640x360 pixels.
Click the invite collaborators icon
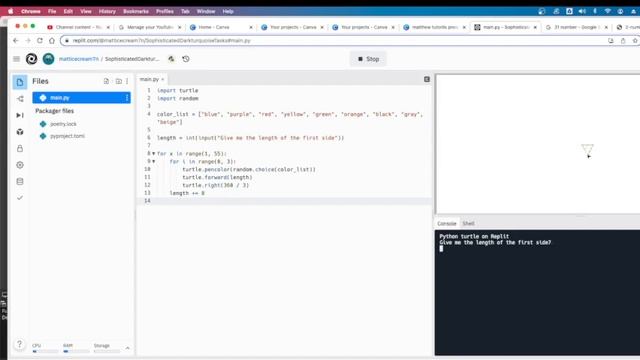[171, 59]
